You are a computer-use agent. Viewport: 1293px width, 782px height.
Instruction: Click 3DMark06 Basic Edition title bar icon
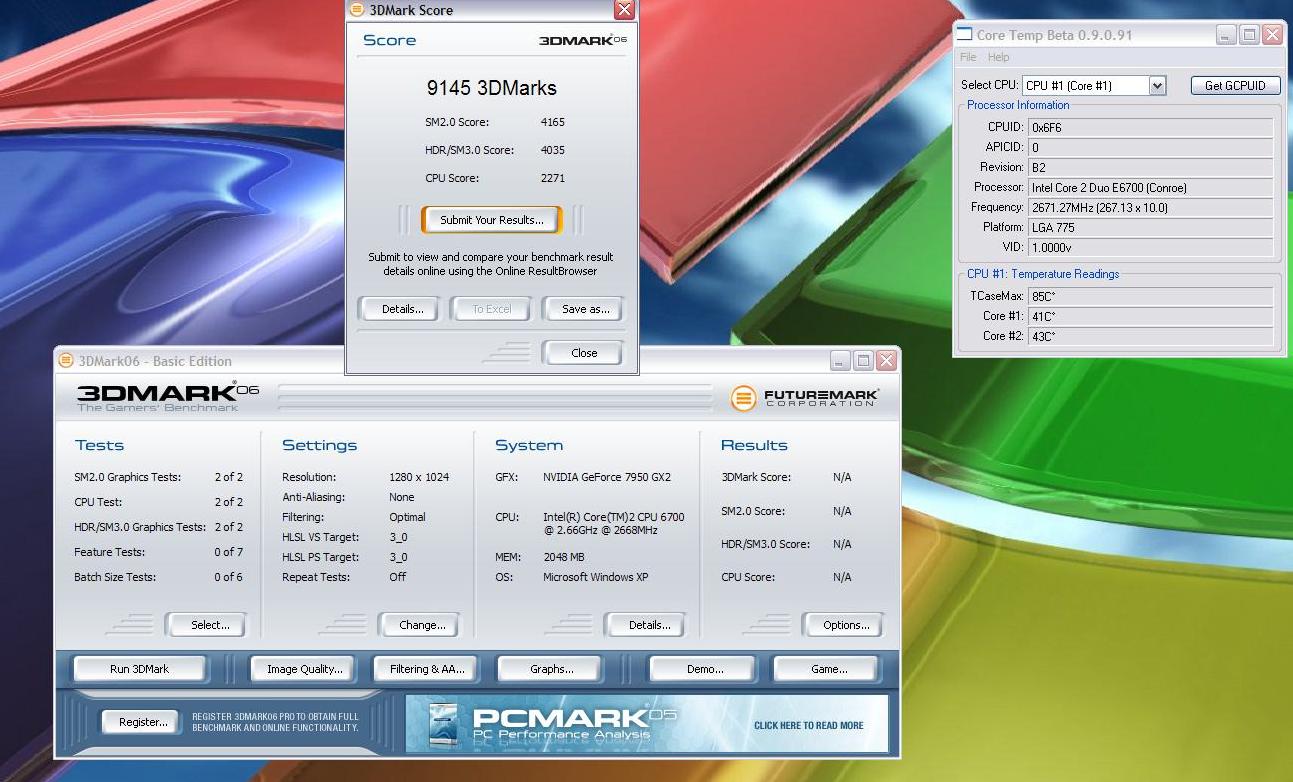point(67,361)
